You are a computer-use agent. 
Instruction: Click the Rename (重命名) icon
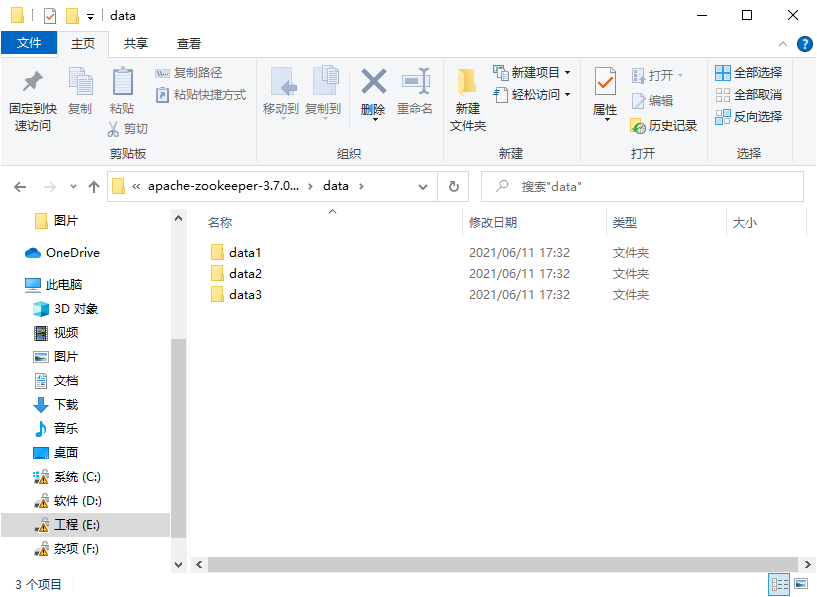pyautogui.click(x=415, y=83)
